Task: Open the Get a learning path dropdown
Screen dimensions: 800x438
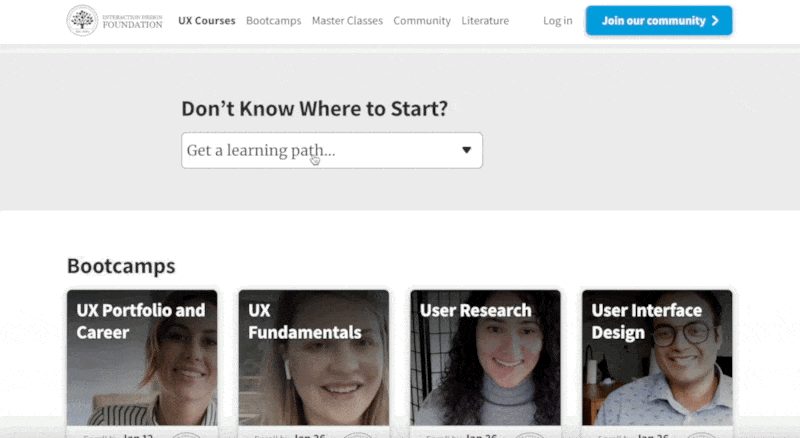Action: click(332, 151)
